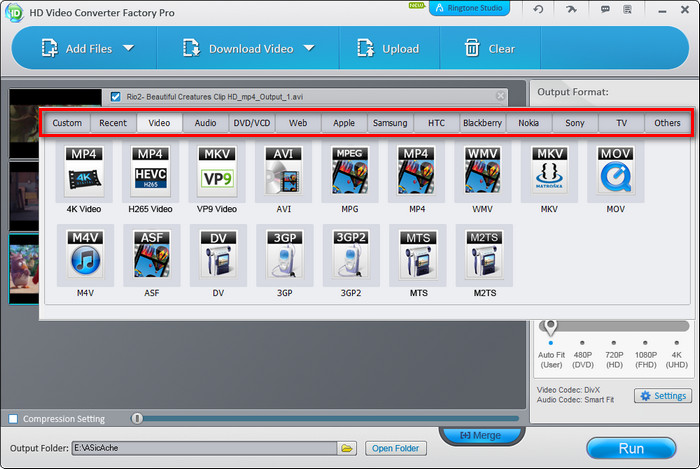The image size is (700, 469).
Task: Select the MP4 balloon format icon
Action: point(416,172)
